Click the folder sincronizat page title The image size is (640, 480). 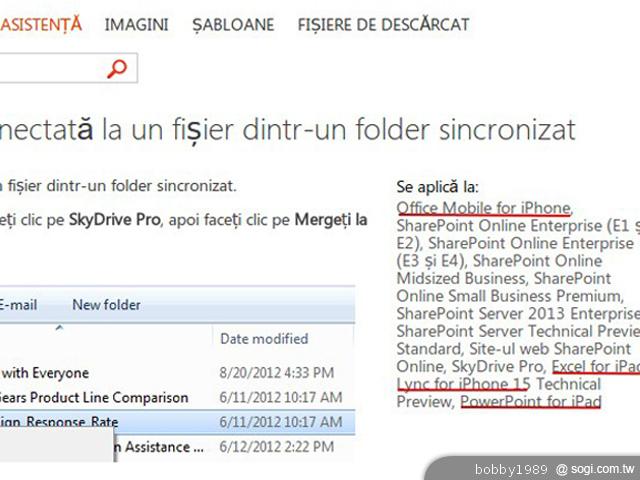(288, 130)
